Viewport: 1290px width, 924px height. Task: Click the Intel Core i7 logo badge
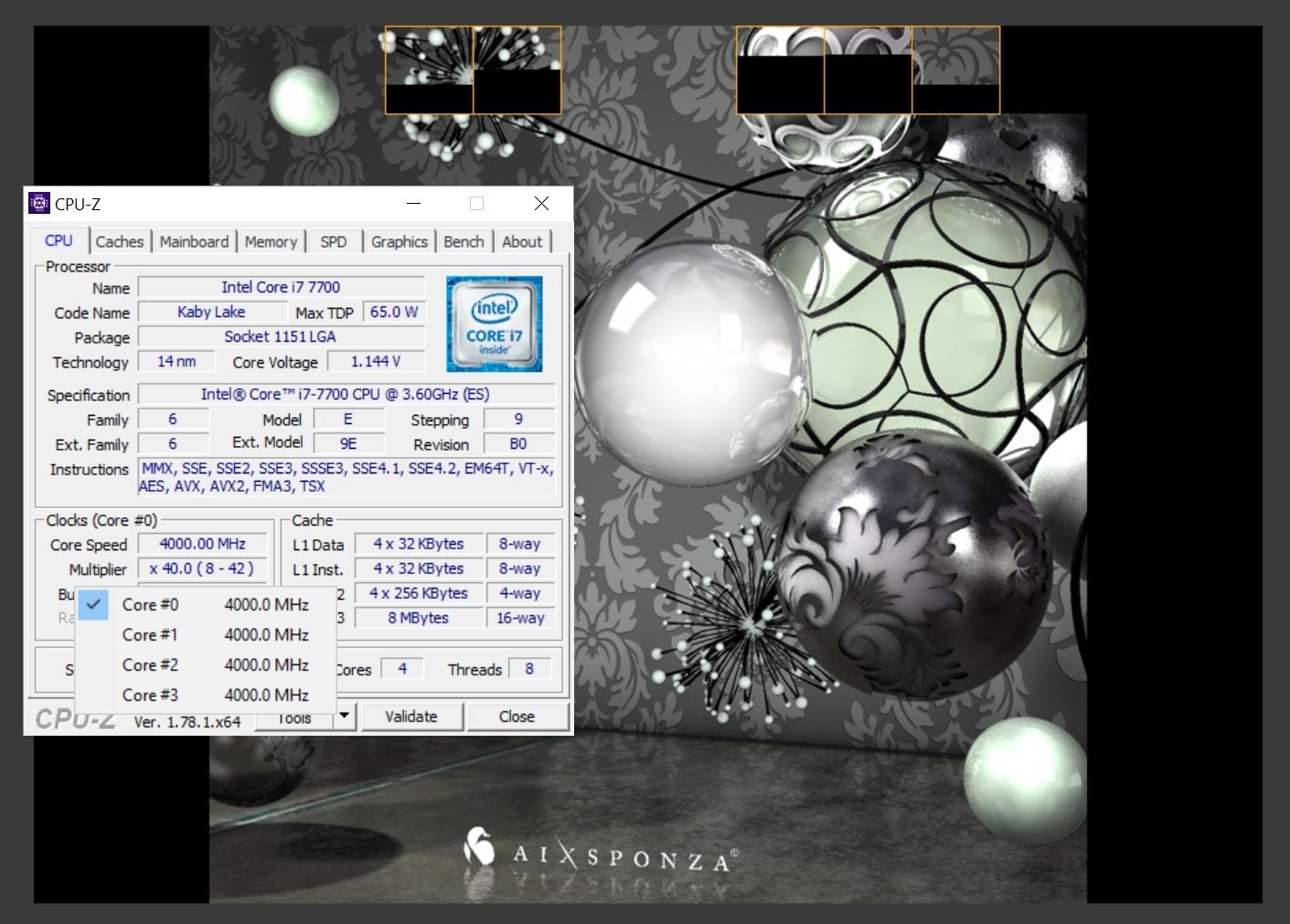click(494, 324)
